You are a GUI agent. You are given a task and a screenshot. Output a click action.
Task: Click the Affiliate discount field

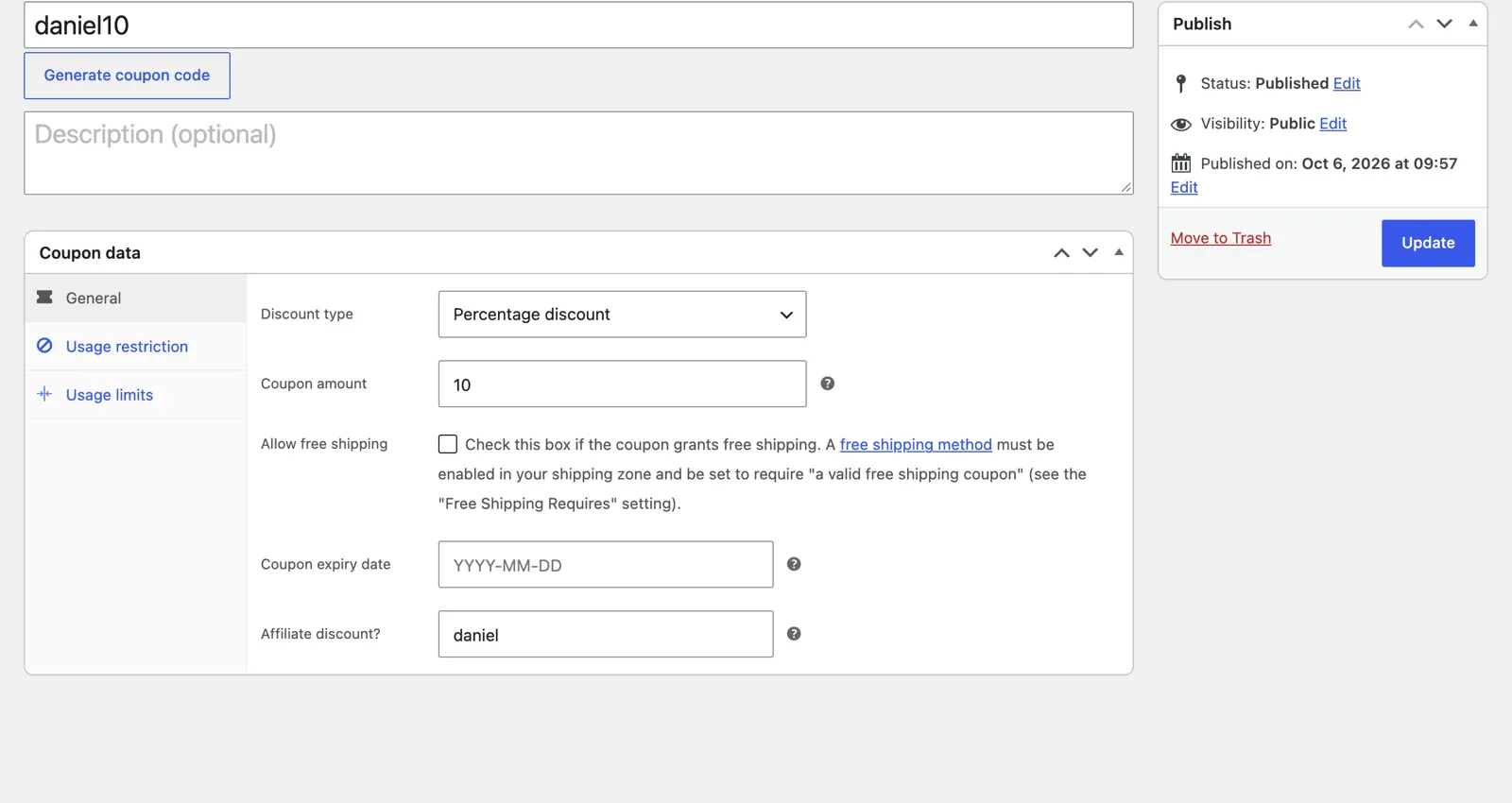606,635
